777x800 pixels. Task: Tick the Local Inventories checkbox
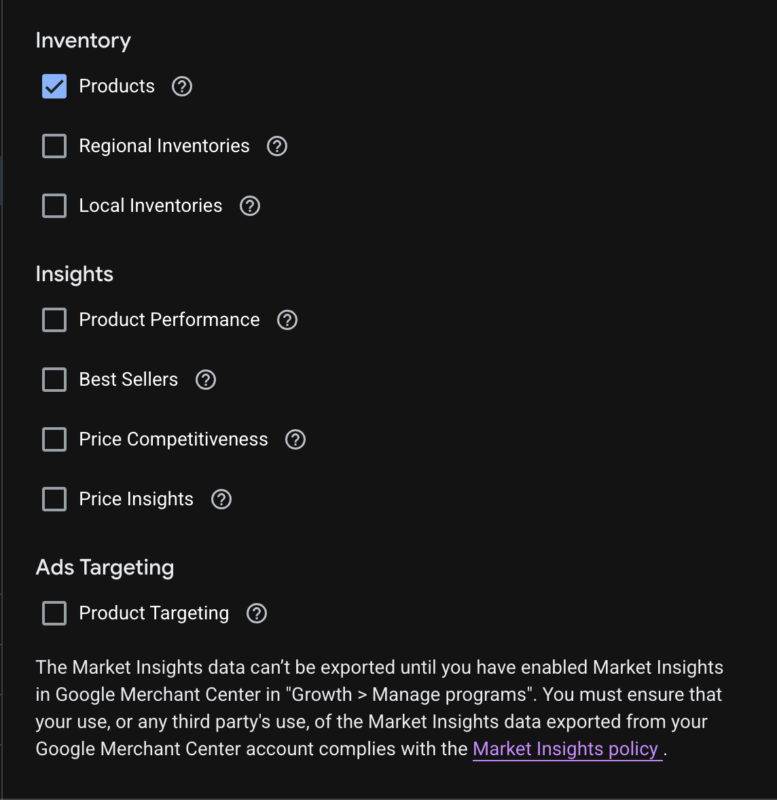54,206
